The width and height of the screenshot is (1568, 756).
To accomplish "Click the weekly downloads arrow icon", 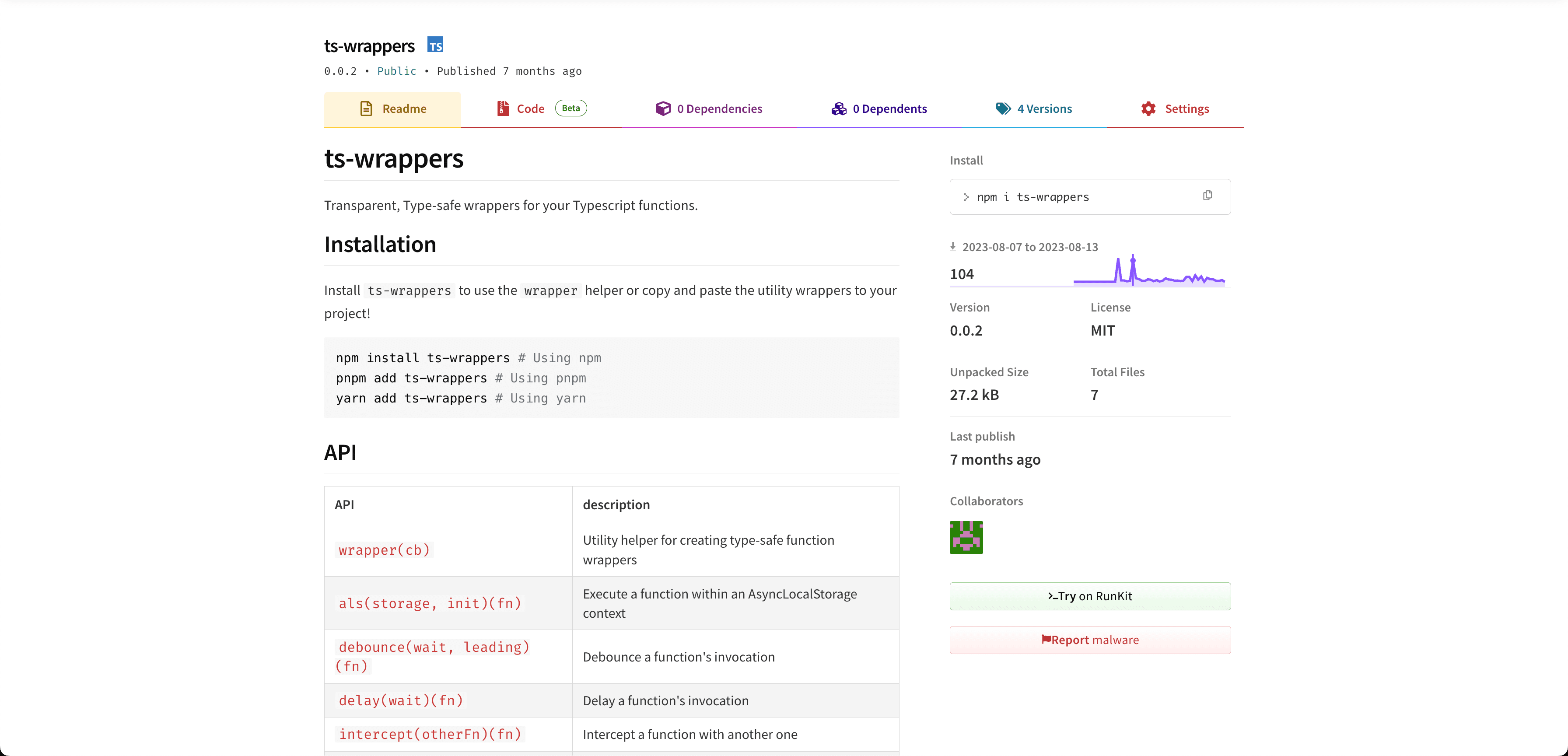I will (x=953, y=246).
